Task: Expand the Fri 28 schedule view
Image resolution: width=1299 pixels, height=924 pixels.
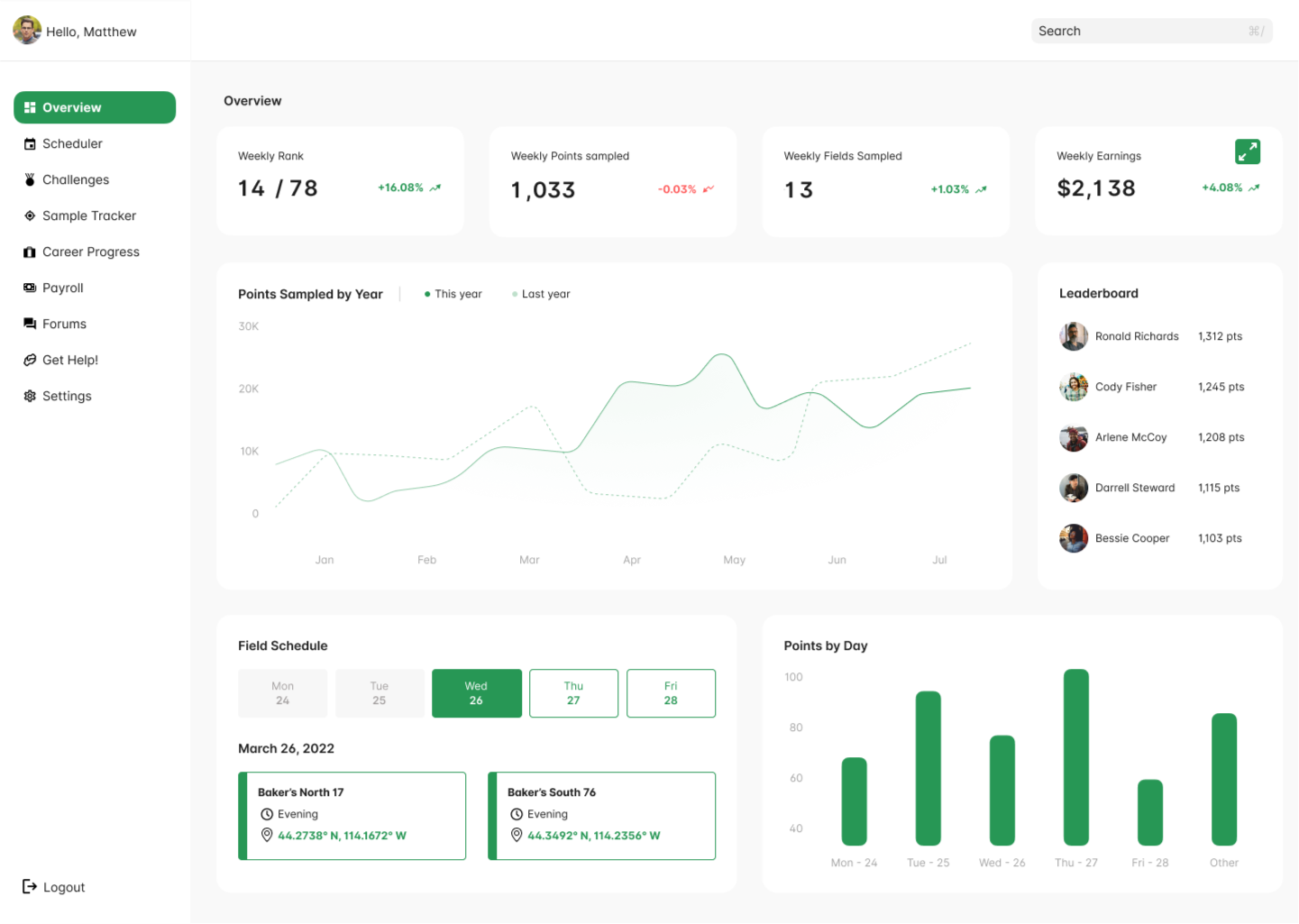Action: tap(671, 693)
